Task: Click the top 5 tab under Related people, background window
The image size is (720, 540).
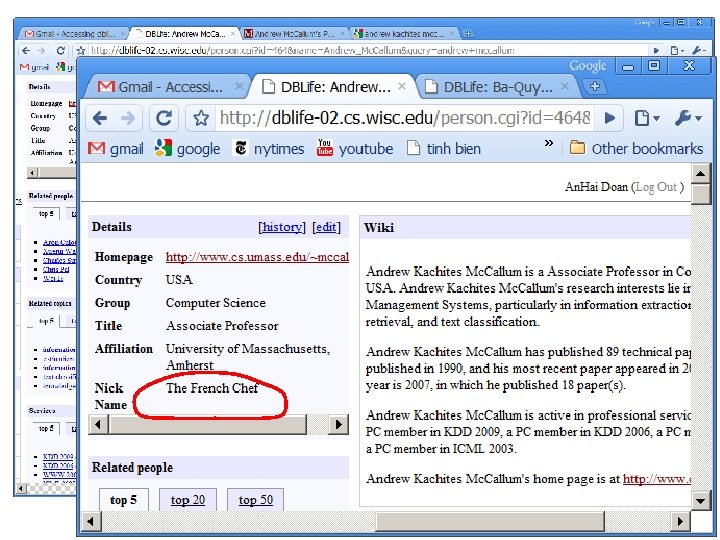Action: click(x=46, y=214)
